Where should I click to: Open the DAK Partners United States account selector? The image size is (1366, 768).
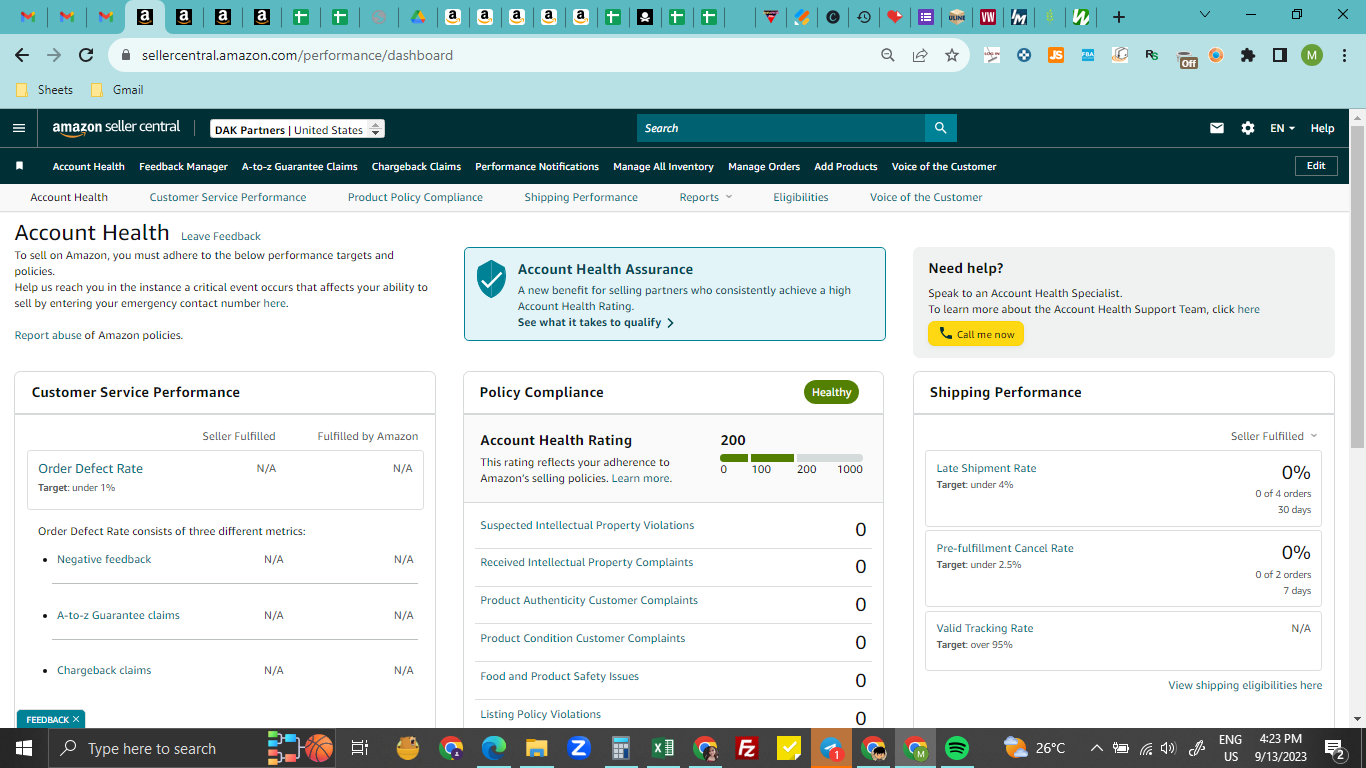[297, 129]
